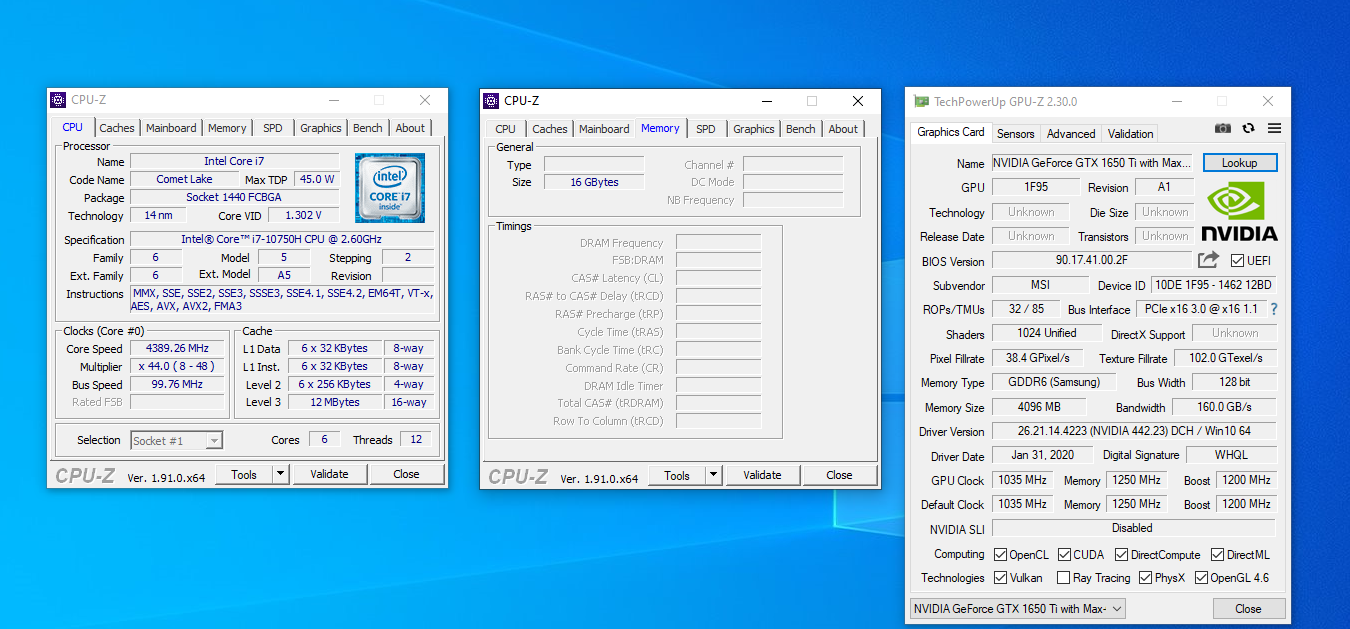
Task: Toggle the Vulkan checkbox
Action: coord(1000,577)
